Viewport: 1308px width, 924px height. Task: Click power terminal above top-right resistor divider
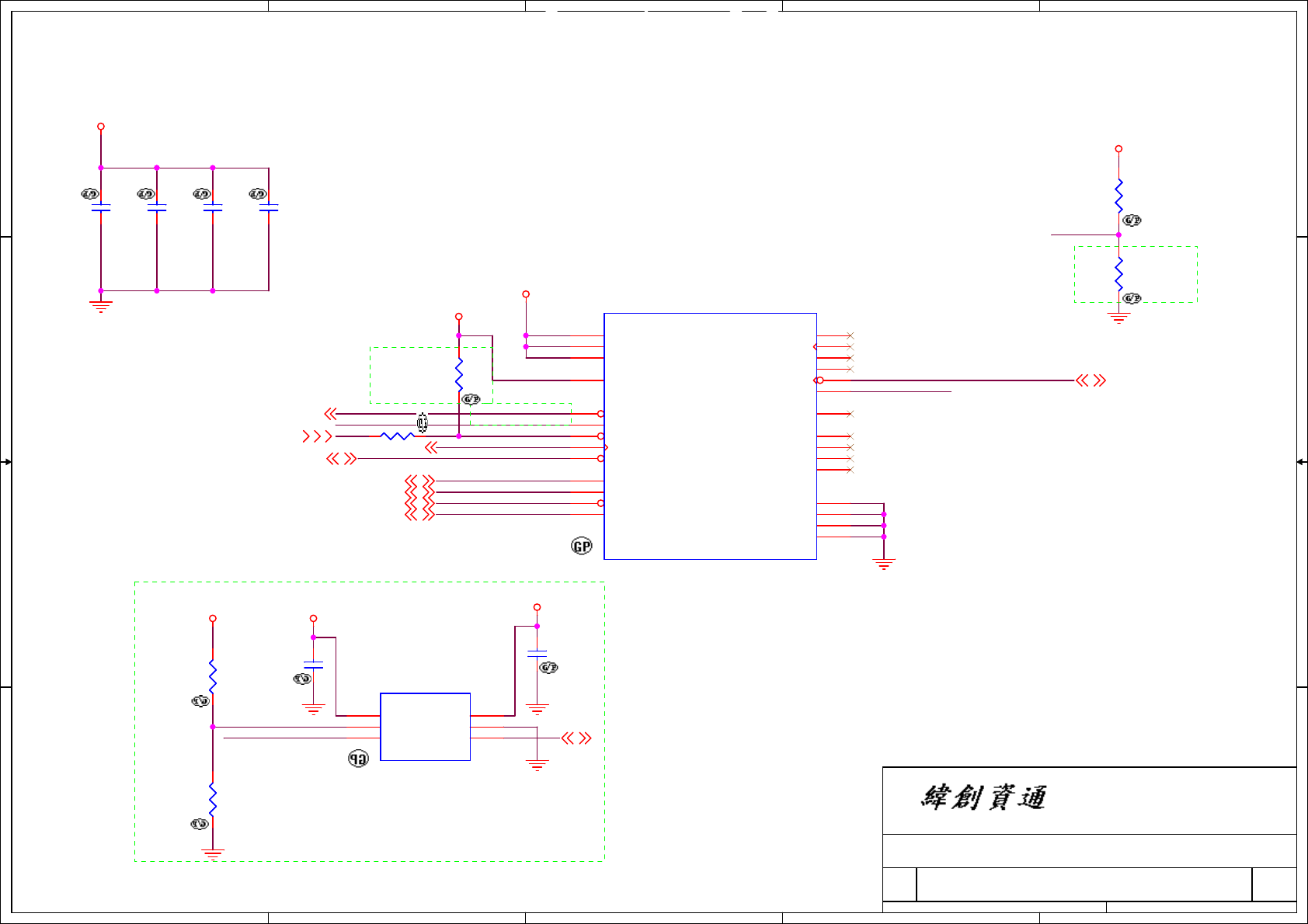coord(1118,148)
